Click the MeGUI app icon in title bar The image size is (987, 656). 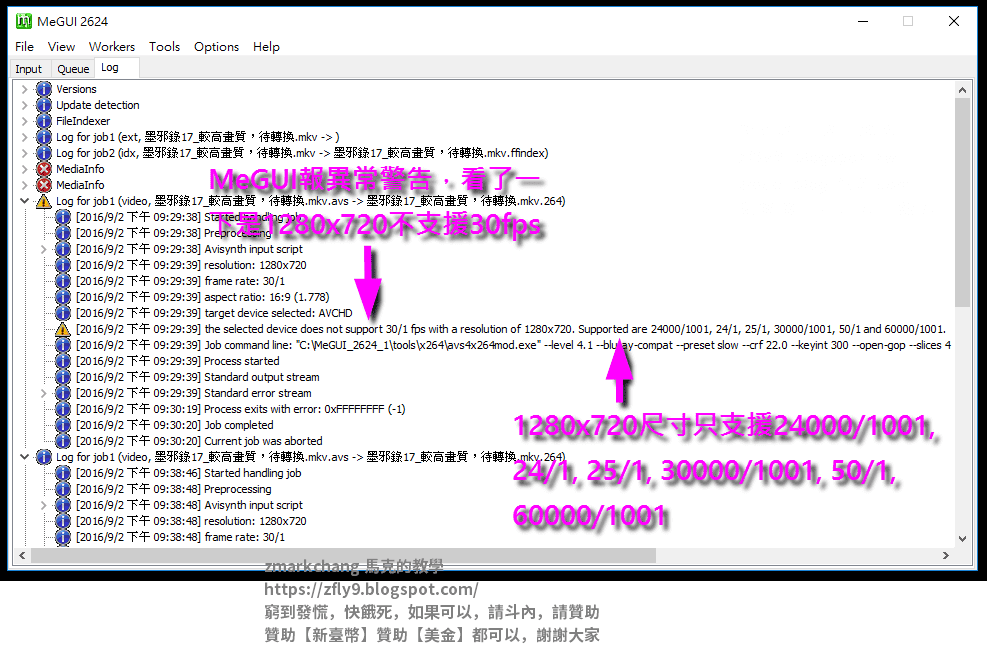(23, 21)
